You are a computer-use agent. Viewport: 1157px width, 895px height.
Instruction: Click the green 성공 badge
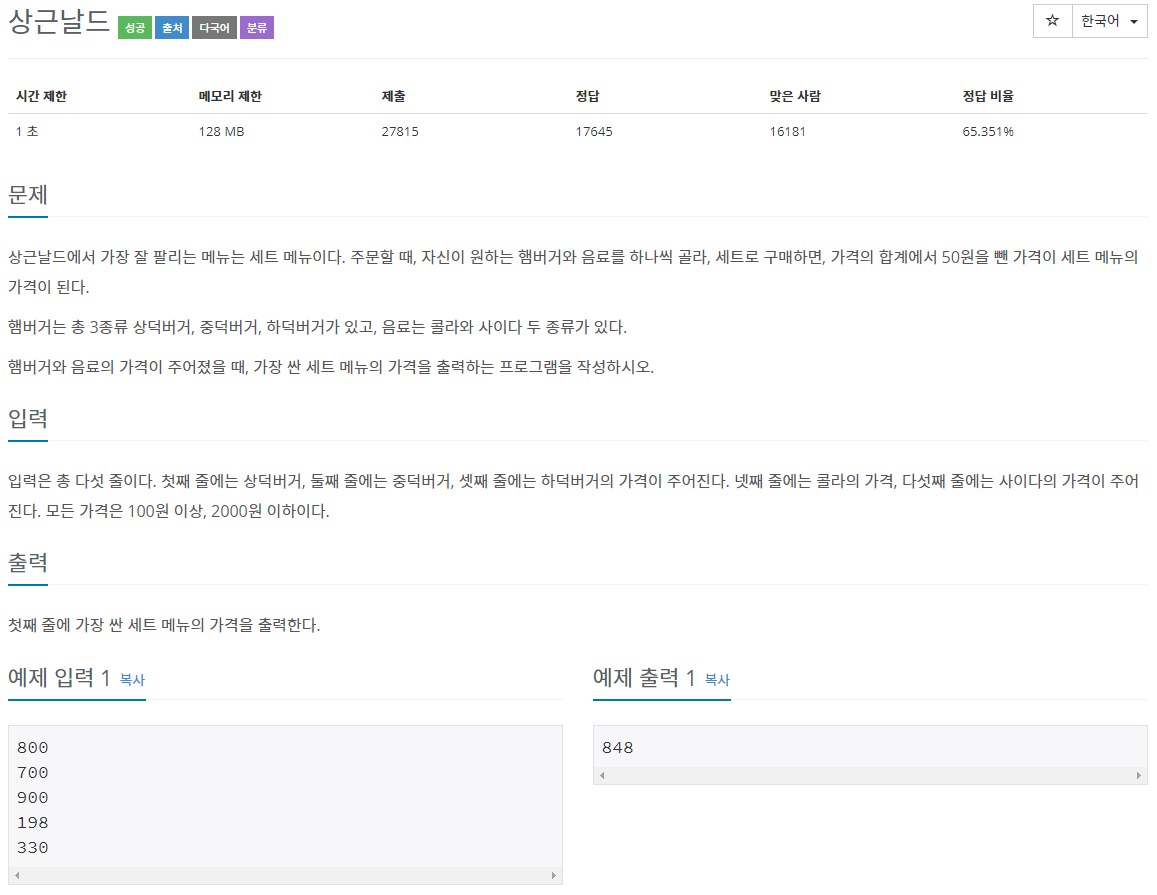point(135,27)
